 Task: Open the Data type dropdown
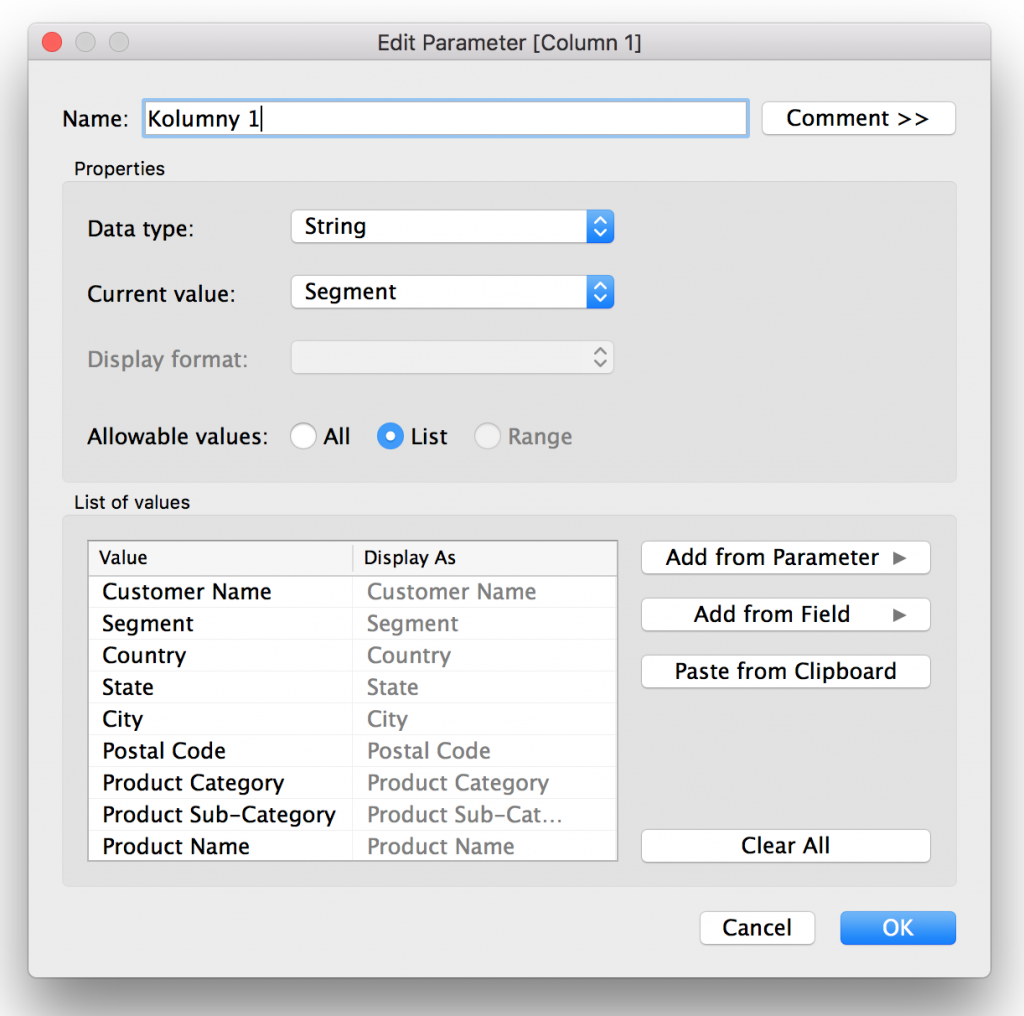pyautogui.click(x=452, y=227)
